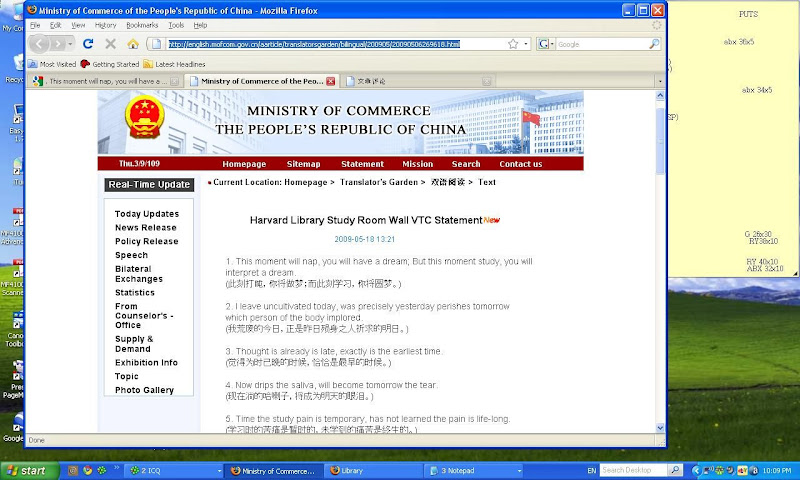800x480 pixels.
Task: Switch to the Library taskbar window
Action: (373, 471)
